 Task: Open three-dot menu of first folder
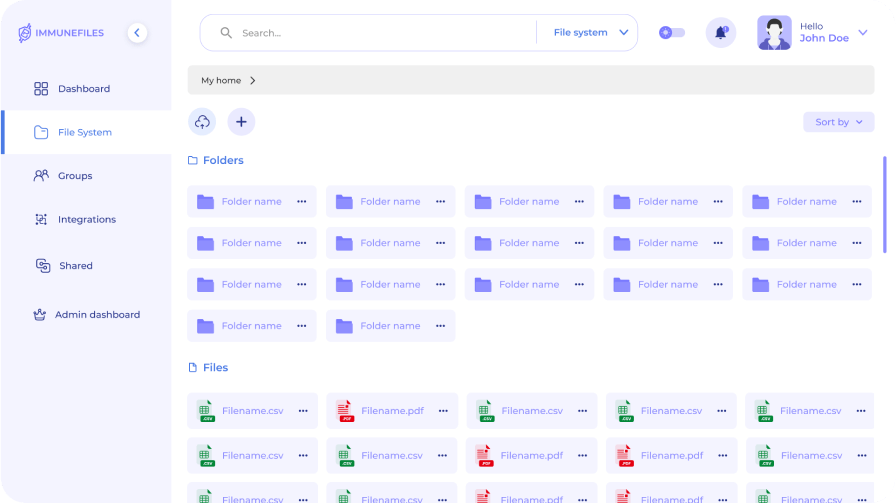click(301, 201)
